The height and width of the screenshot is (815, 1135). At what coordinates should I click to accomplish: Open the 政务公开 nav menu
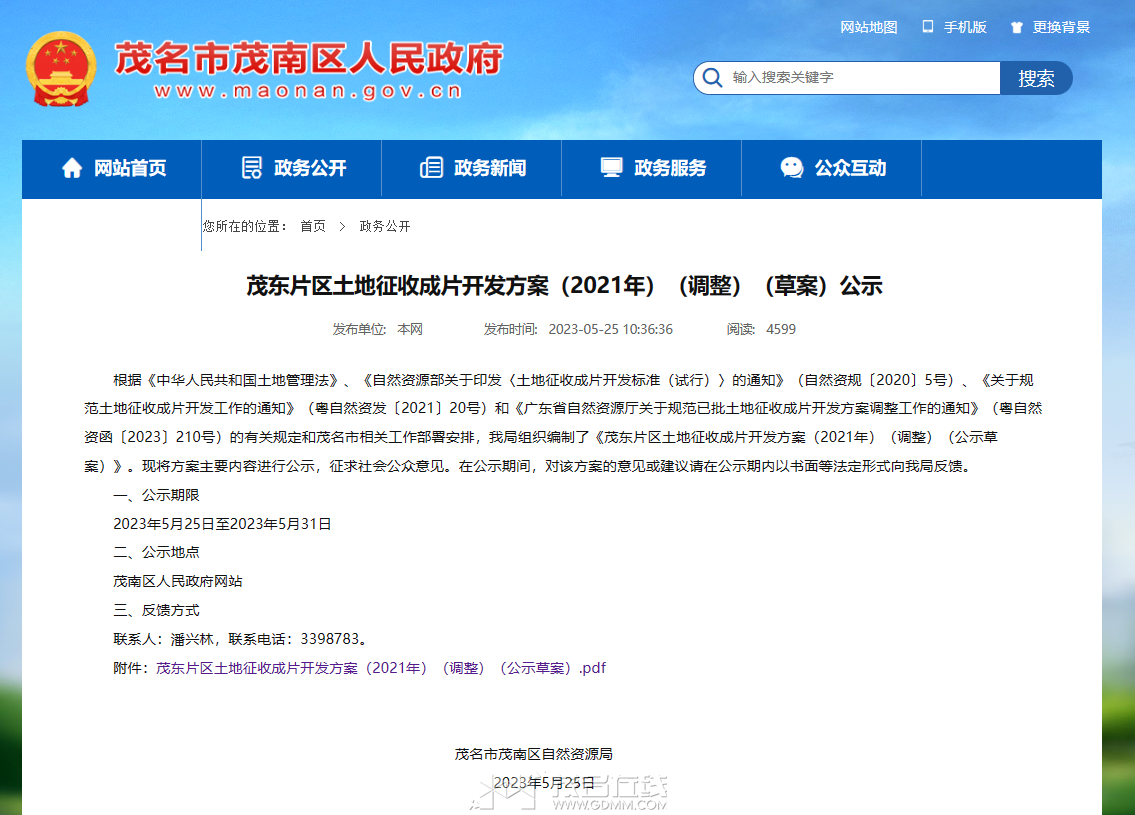point(292,168)
